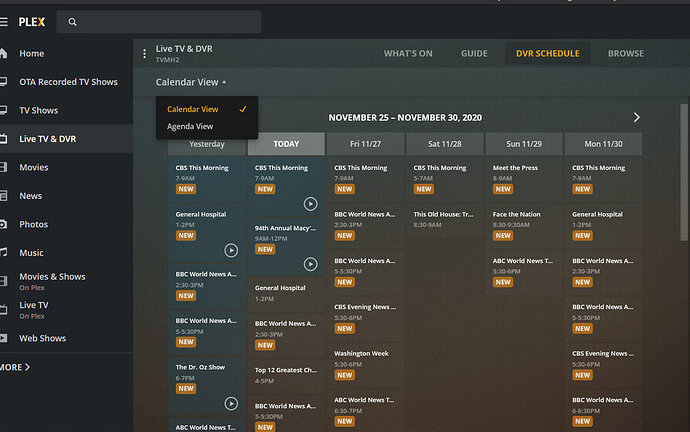Open This Old House entry on Saturday
690x432 pixels.
(444, 220)
